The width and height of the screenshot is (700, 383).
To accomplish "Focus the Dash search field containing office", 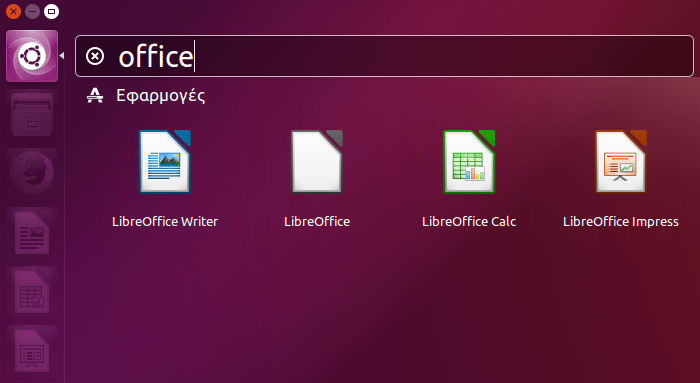I will pos(384,56).
